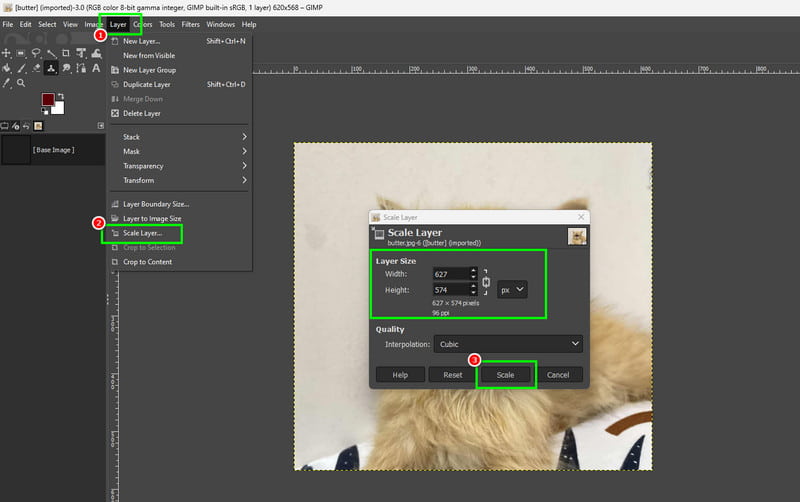
Task: Select the Unified Transform tool
Action: pyautogui.click(x=81, y=53)
